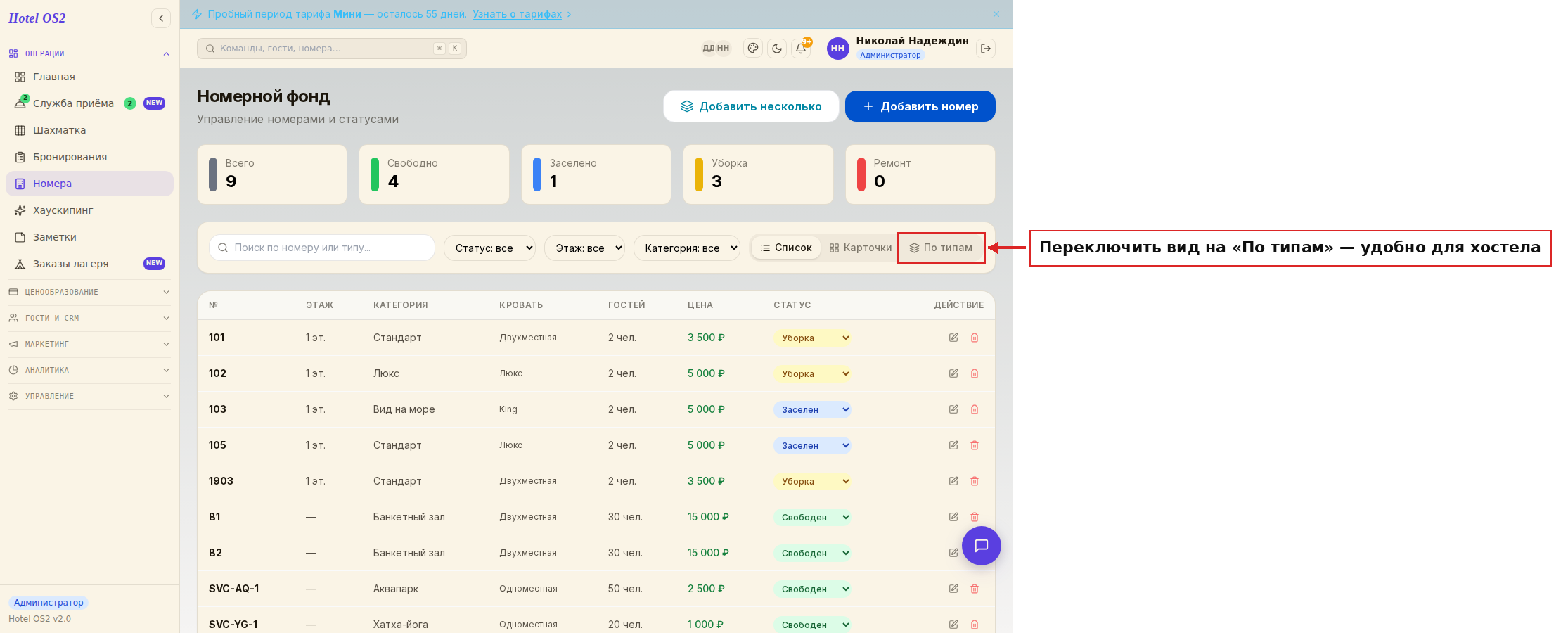The width and height of the screenshot is (1568, 633).
Task: Click the Добавить номер button
Action: pyautogui.click(x=920, y=106)
